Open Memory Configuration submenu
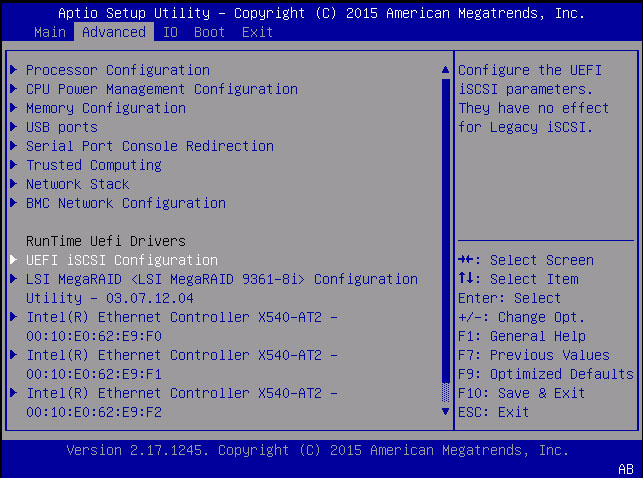 pos(106,108)
